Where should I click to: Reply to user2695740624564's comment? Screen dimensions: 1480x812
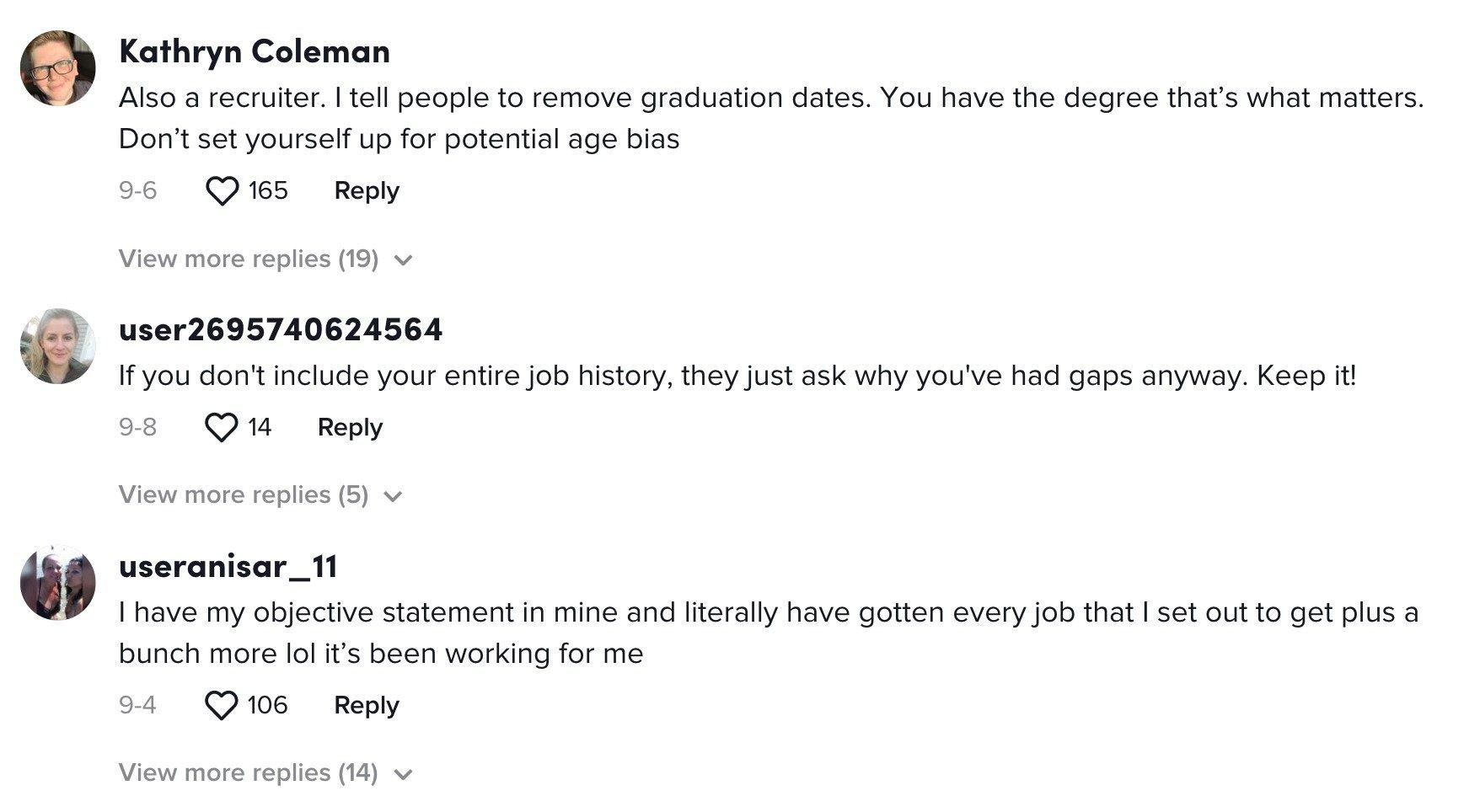coord(350,428)
